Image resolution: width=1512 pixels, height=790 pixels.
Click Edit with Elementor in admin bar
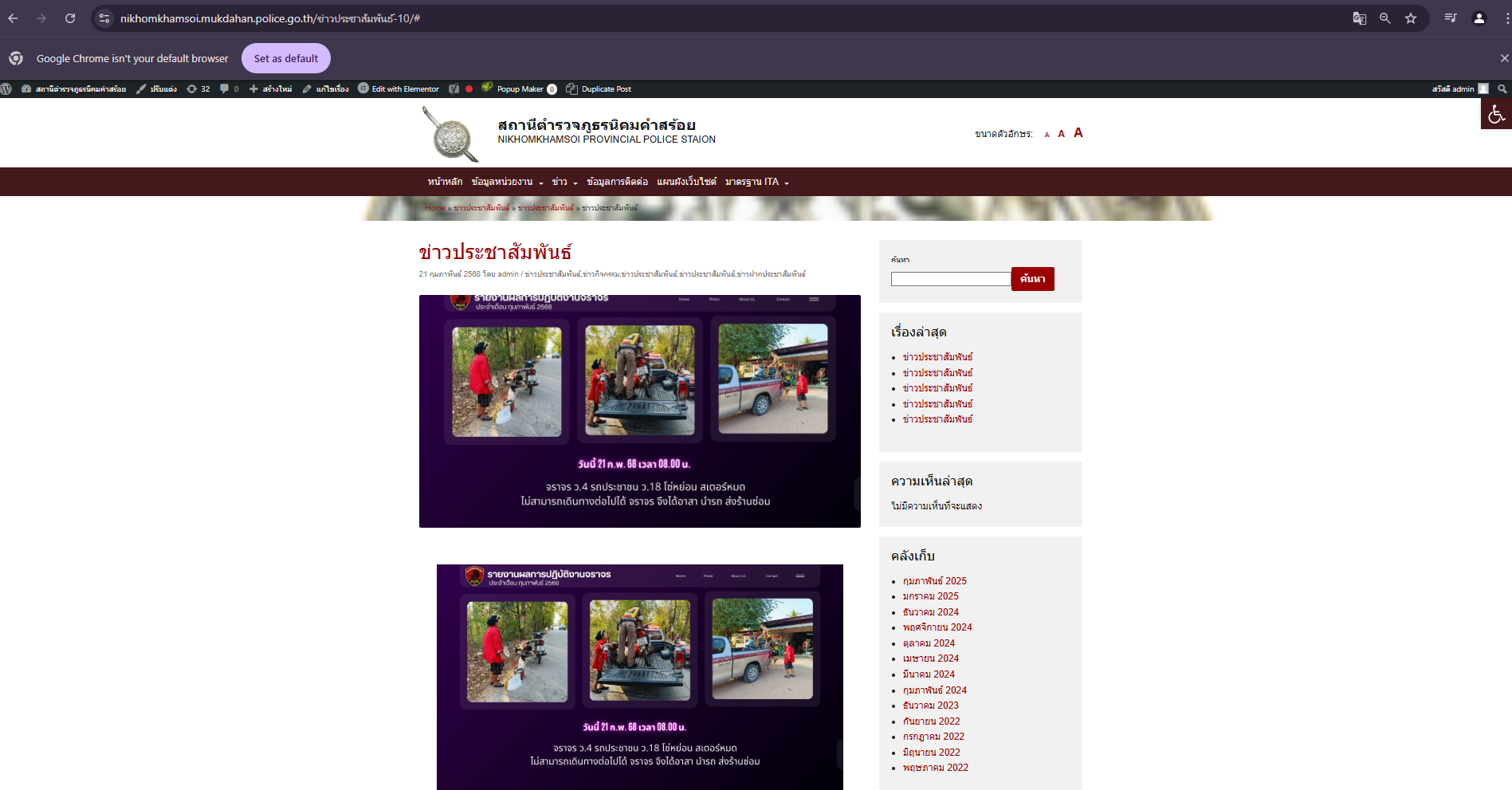pos(399,89)
